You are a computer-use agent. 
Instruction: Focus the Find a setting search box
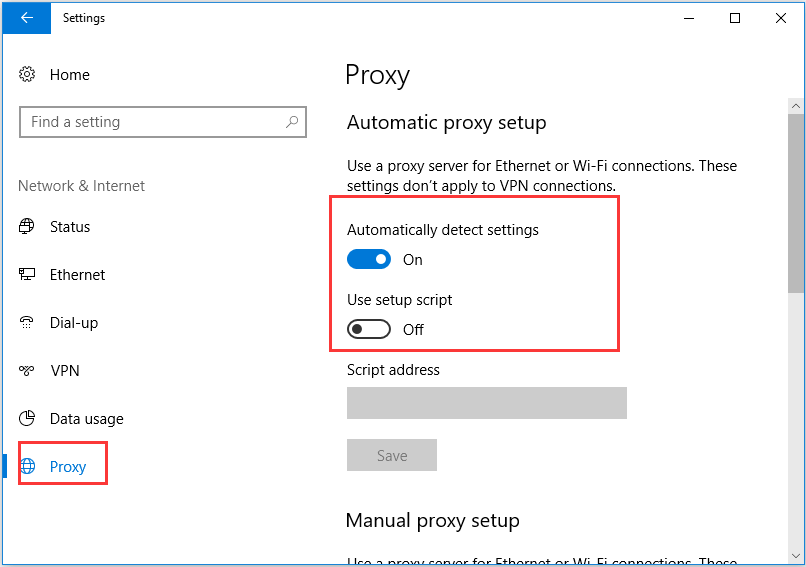pyautogui.click(x=163, y=122)
